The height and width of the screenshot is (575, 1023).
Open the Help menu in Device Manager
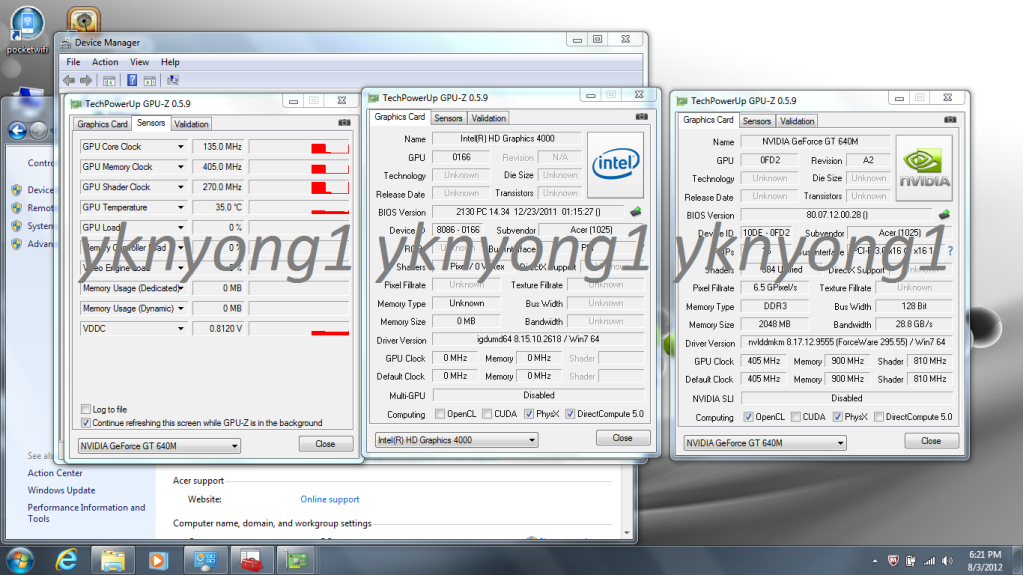point(170,62)
